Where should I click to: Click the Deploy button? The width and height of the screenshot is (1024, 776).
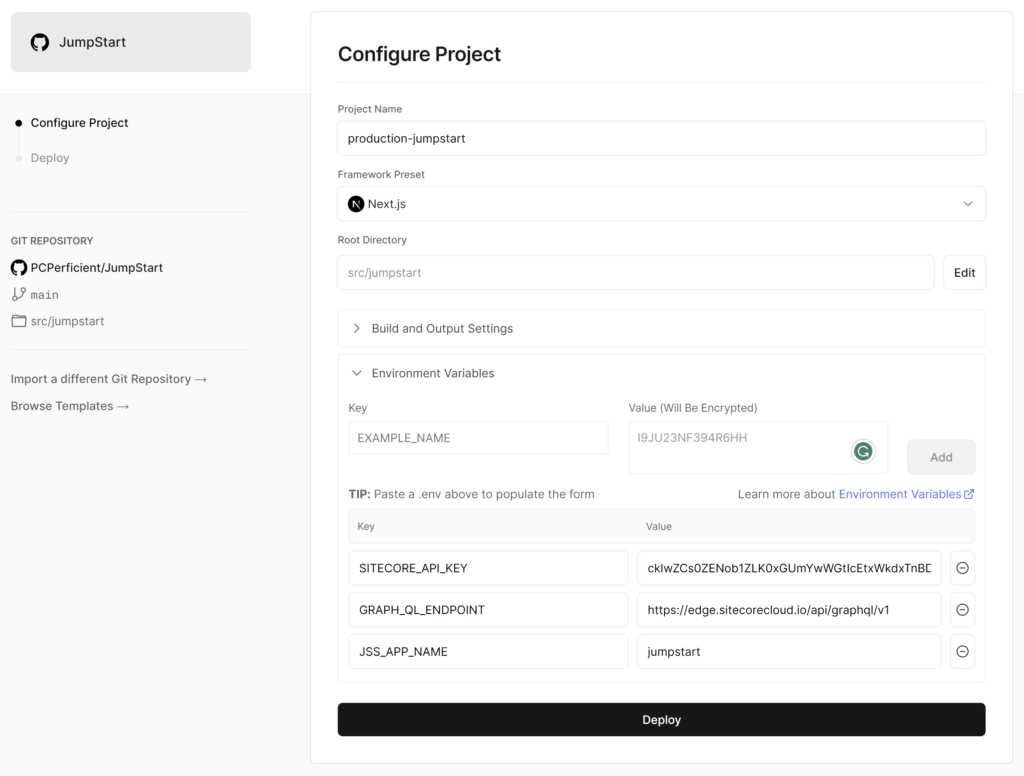click(x=661, y=719)
